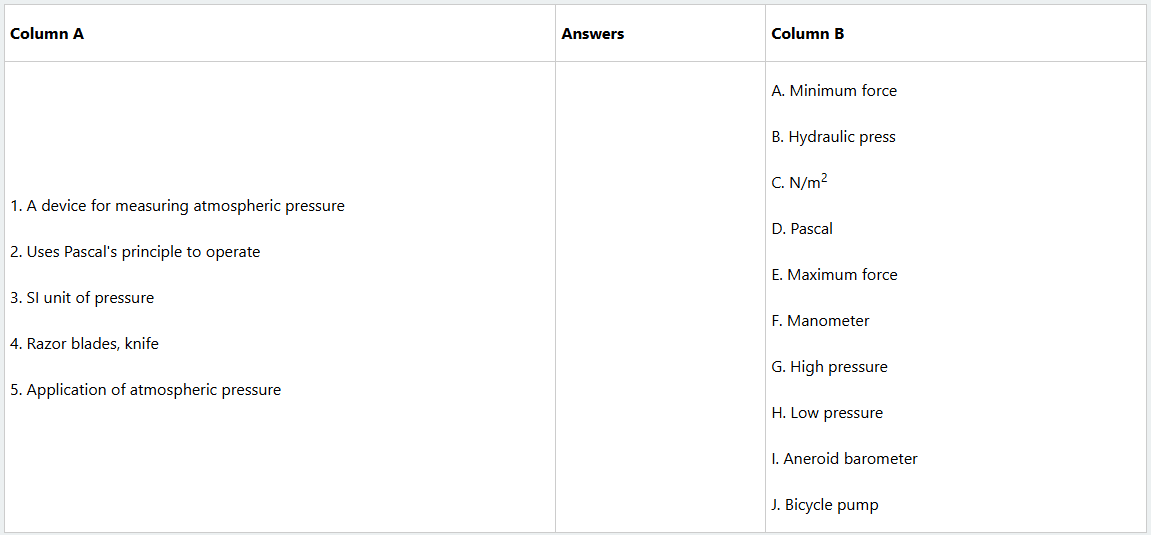Select item 5 Application of atmospheric pressure
The width and height of the screenshot is (1151, 535).
146,390
